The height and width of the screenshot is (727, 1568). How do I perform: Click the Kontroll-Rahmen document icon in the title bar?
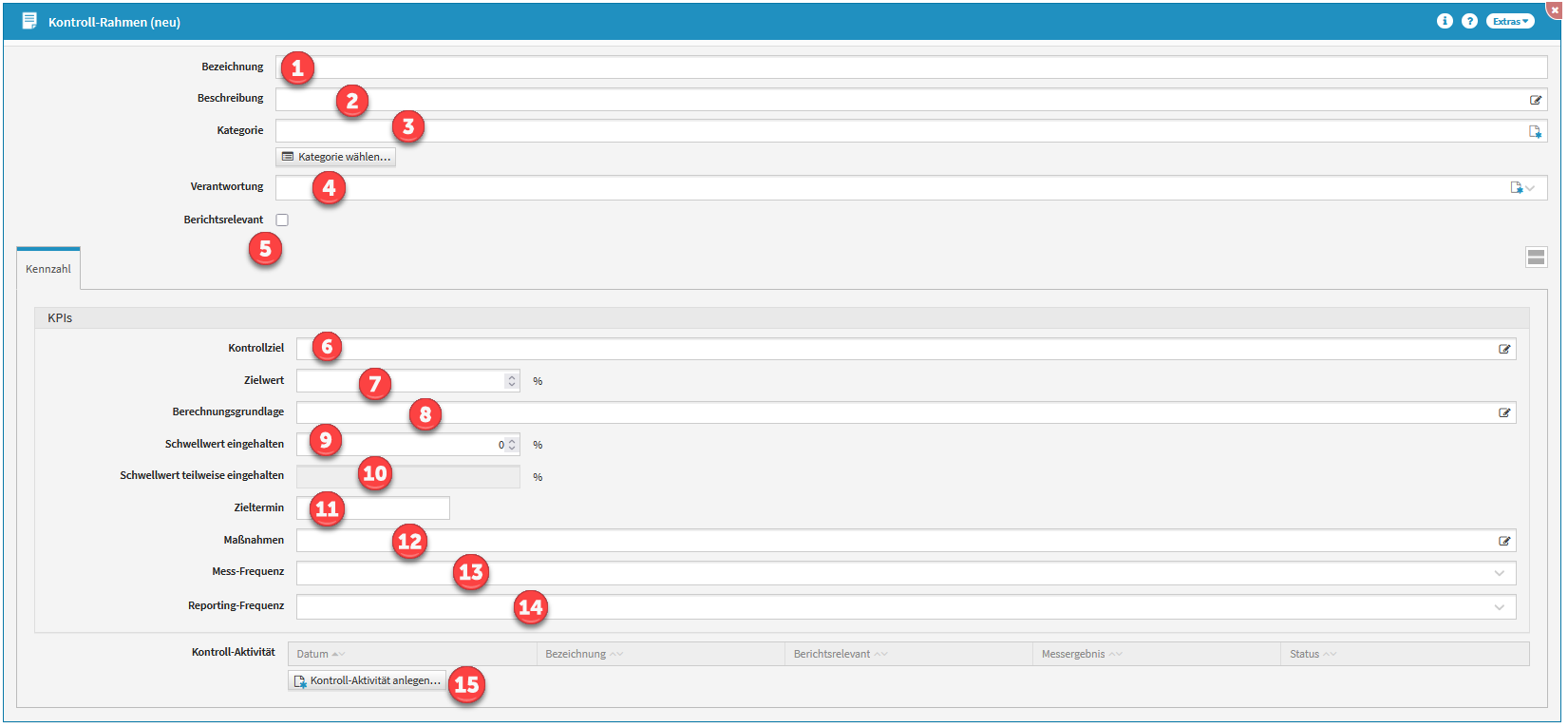29,21
